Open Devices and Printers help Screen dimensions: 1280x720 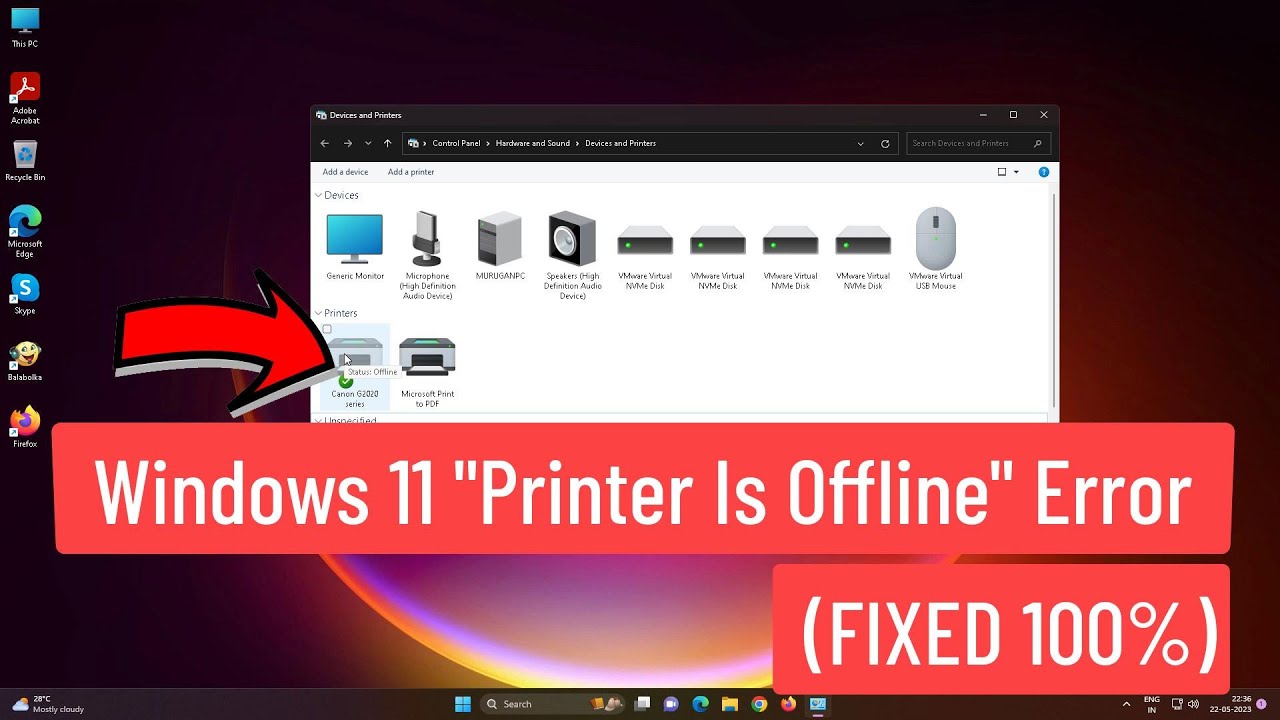1043,172
